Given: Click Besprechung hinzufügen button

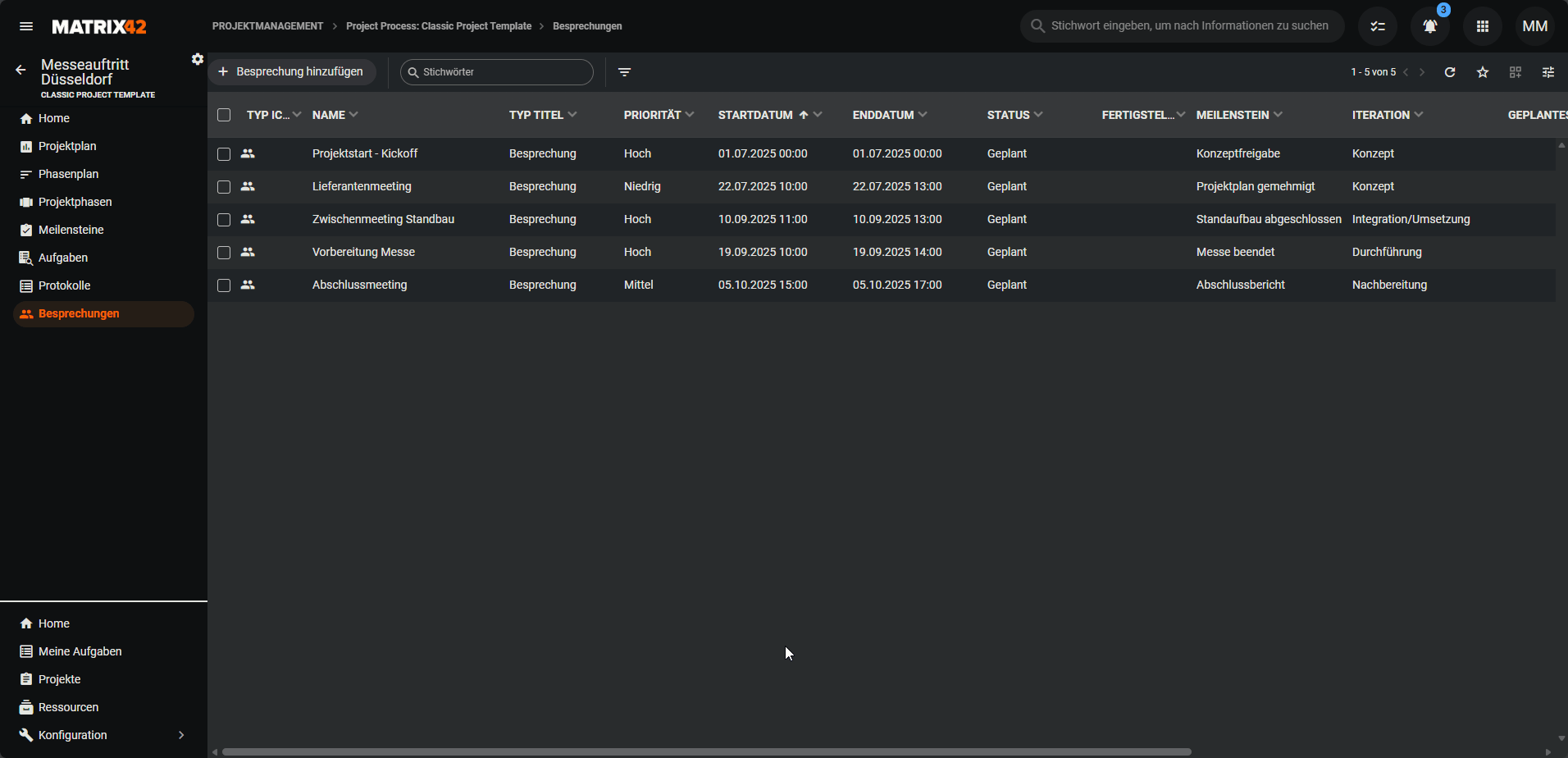Looking at the screenshot, I should (291, 72).
